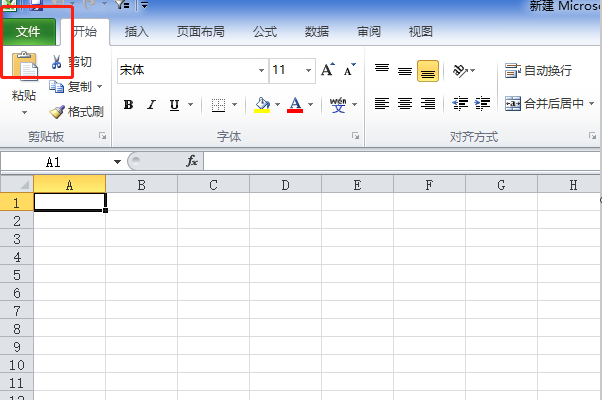Expand the 宋体 font name dropdown arrow

(261, 71)
